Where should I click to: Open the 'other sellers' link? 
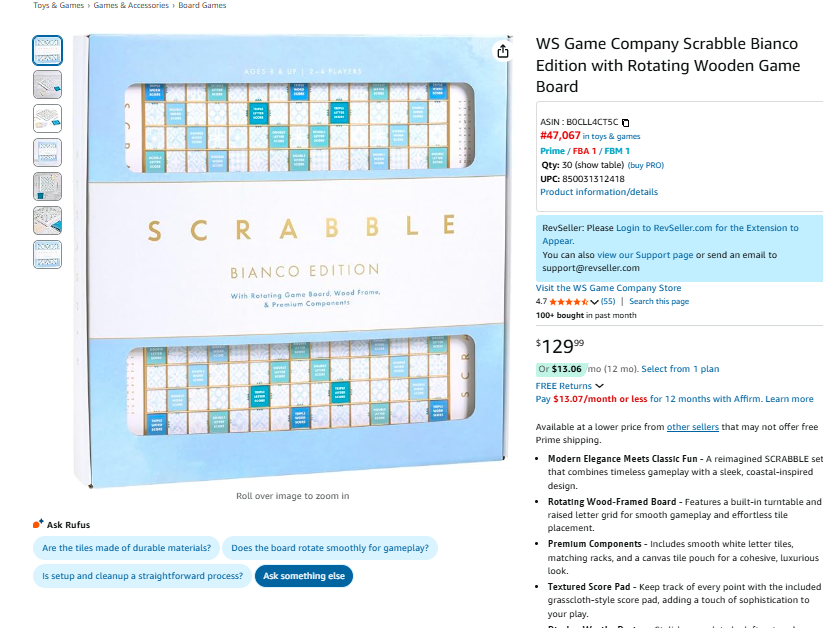click(692, 427)
